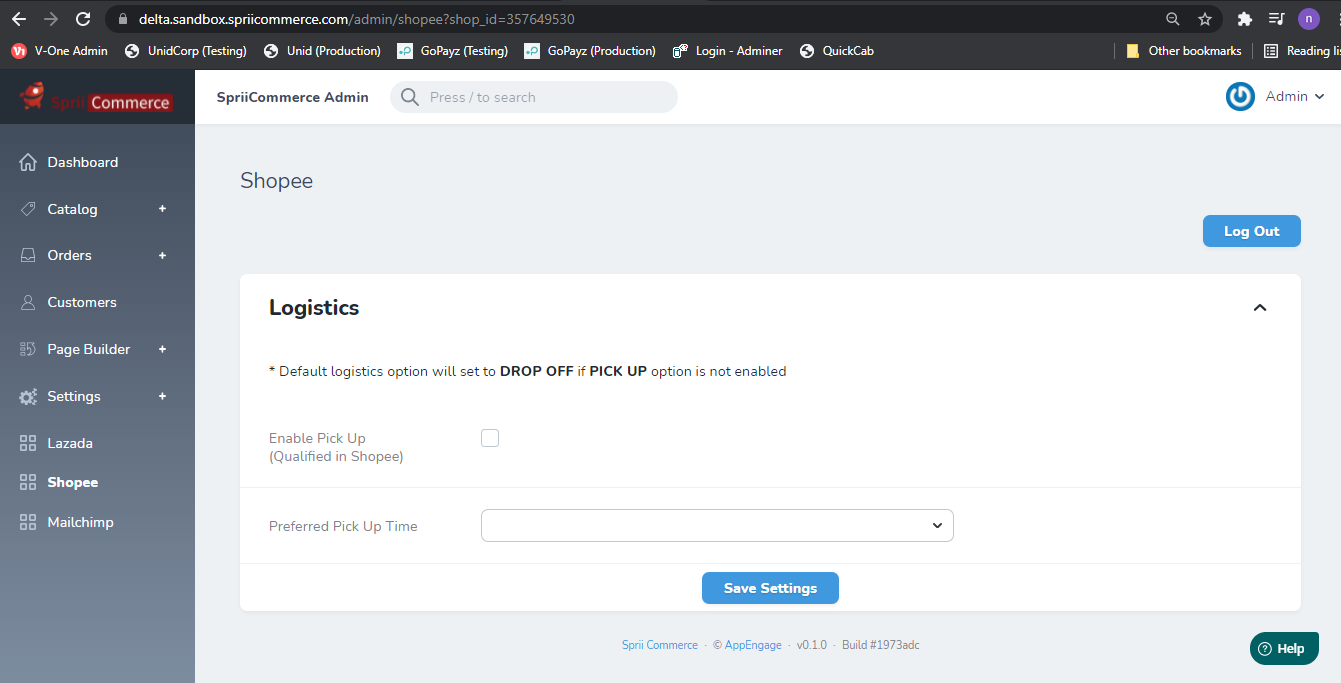This screenshot has width=1341, height=683.
Task: Open the UnidCorp (Testing) bookmark
Action: [x=185, y=51]
